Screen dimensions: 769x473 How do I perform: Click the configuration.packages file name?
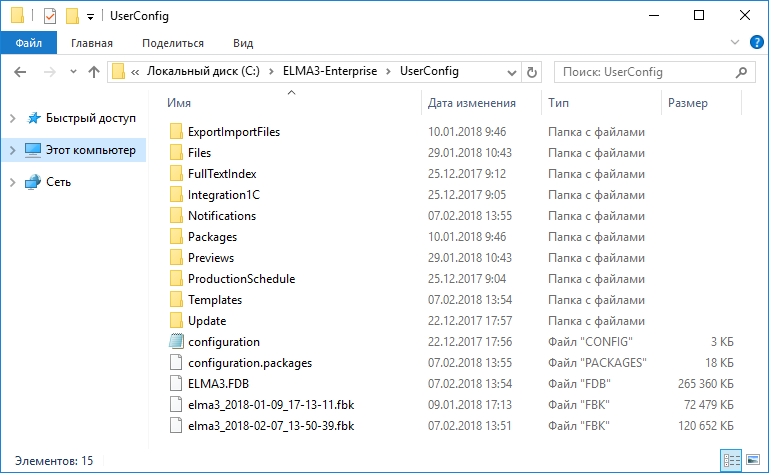[250, 363]
